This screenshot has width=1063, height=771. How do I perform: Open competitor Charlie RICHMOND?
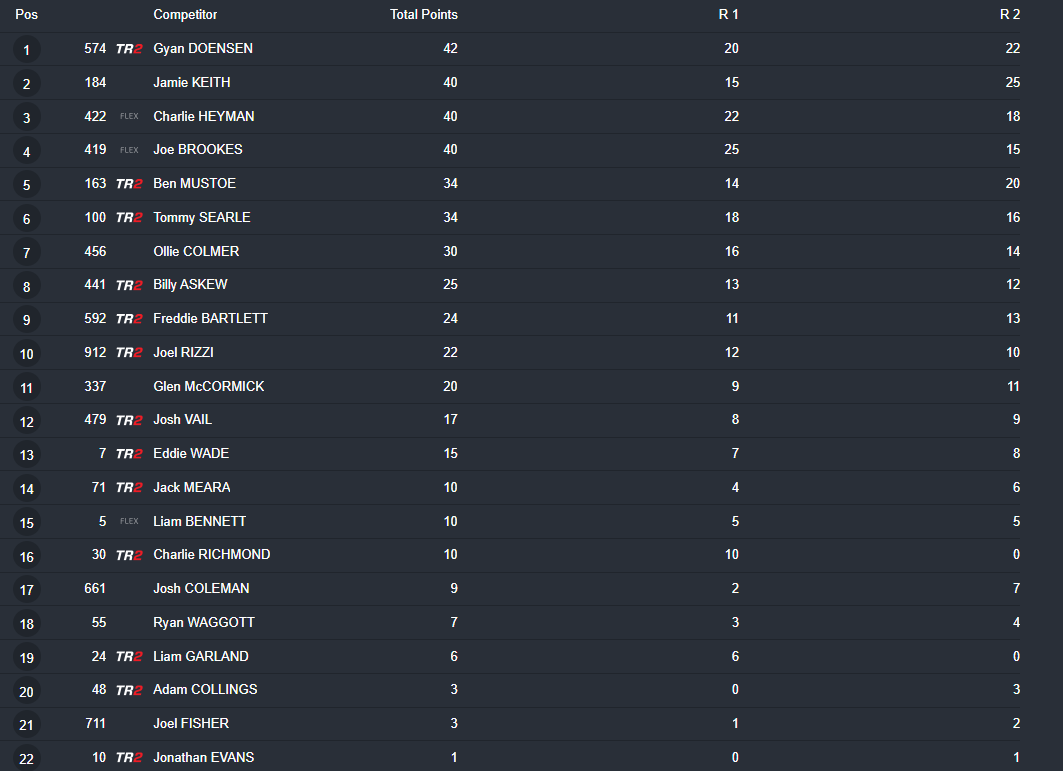point(212,554)
